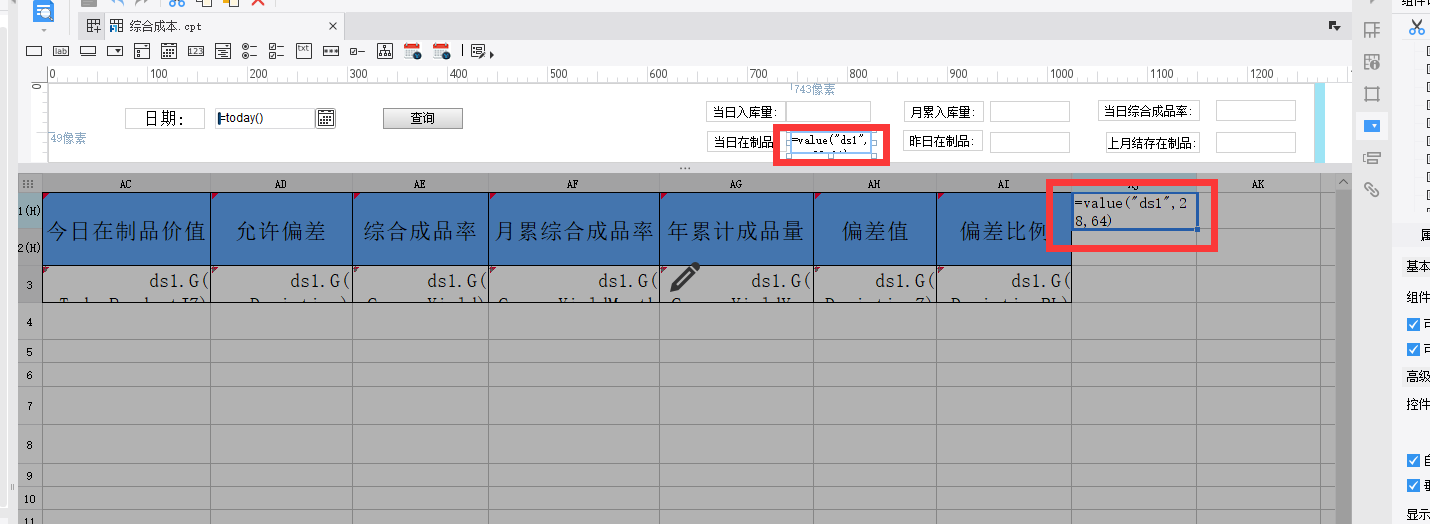Image resolution: width=1430 pixels, height=524 pixels.
Task: Open the cell attributes panel
Action: click(1372, 62)
